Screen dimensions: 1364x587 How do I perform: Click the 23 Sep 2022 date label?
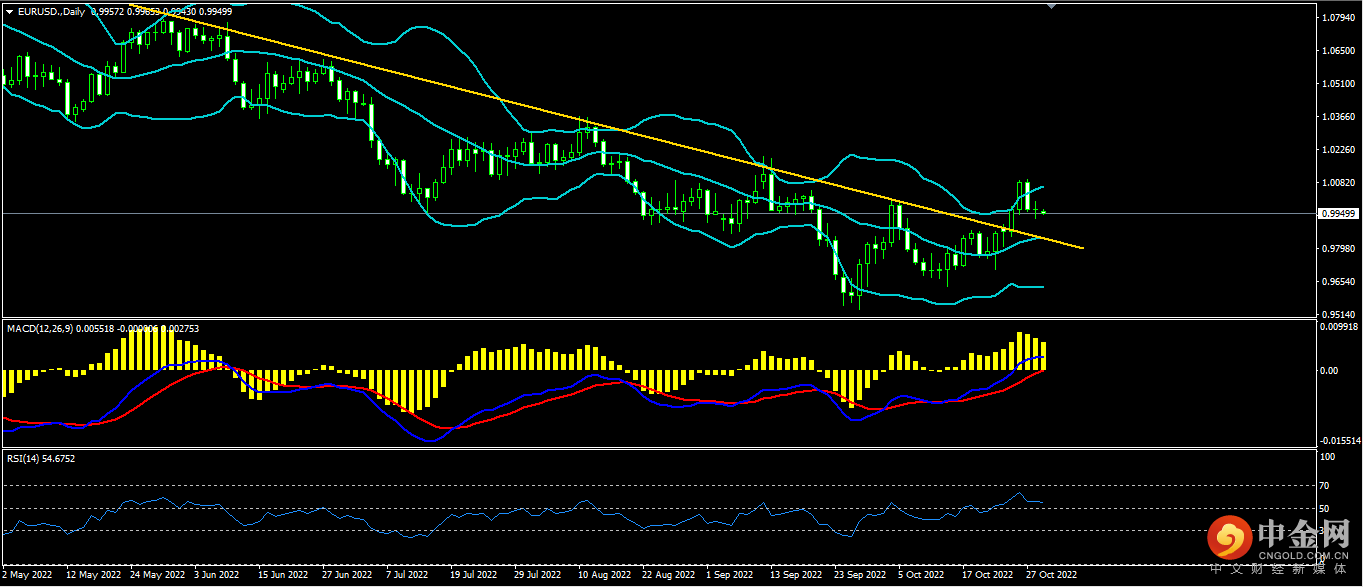point(860,576)
